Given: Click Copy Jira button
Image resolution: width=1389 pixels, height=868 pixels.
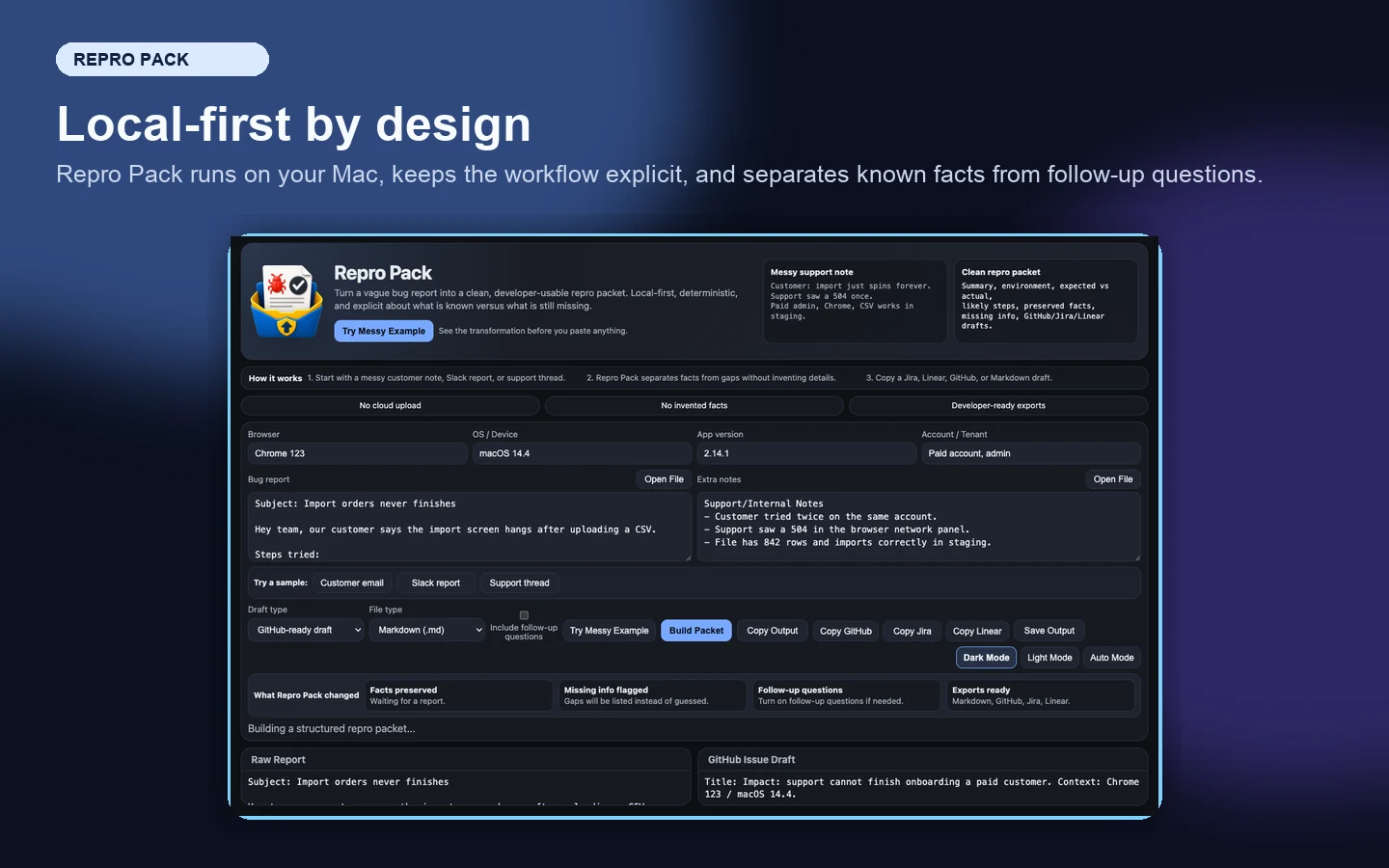Looking at the screenshot, I should coord(912,631).
